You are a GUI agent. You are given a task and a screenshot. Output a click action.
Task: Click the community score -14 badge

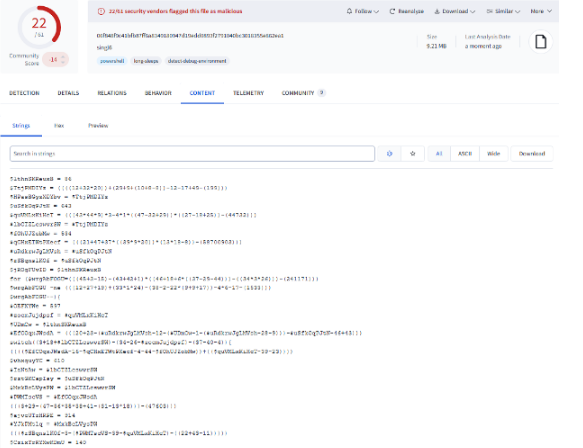tap(54, 59)
